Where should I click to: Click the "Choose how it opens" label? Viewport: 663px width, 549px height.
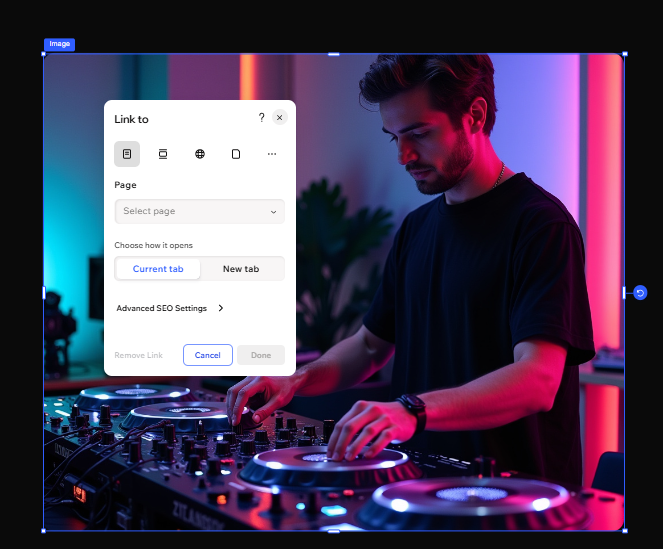pos(153,245)
